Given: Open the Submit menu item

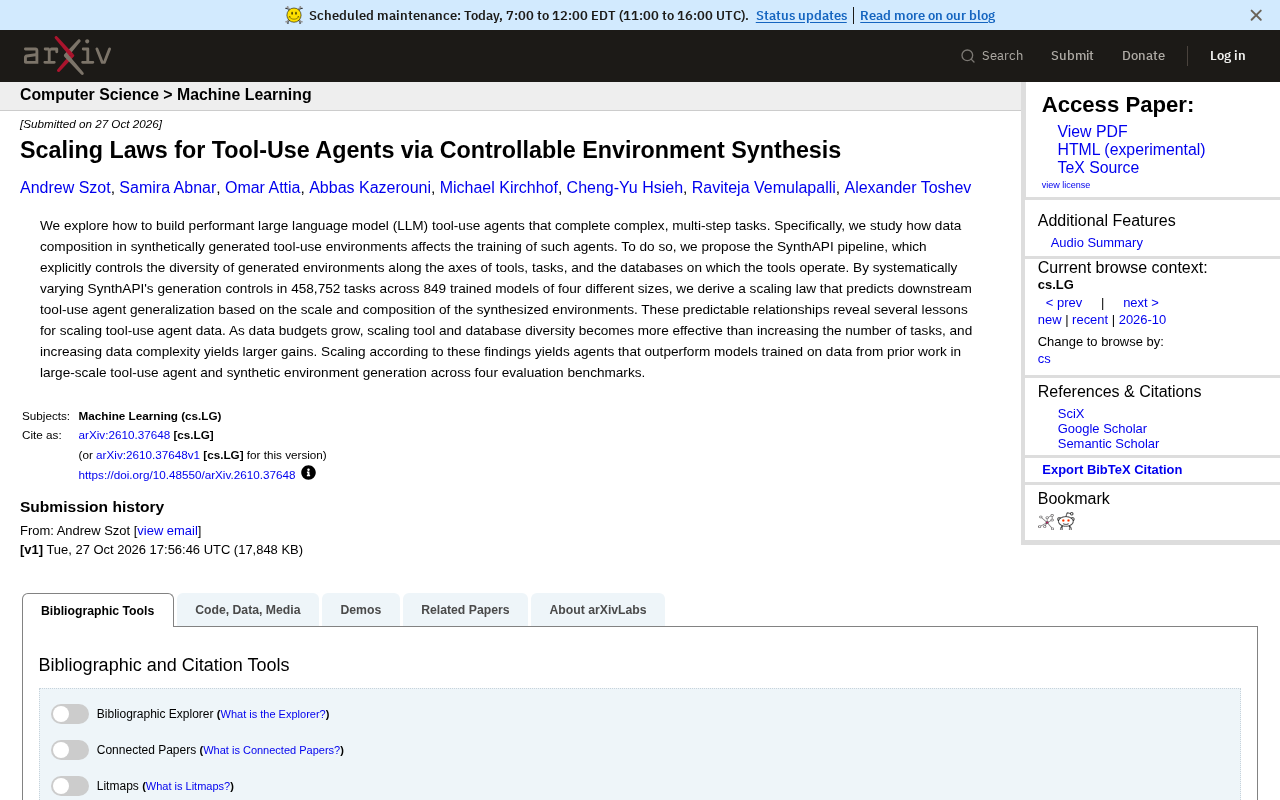Looking at the screenshot, I should (1072, 56).
